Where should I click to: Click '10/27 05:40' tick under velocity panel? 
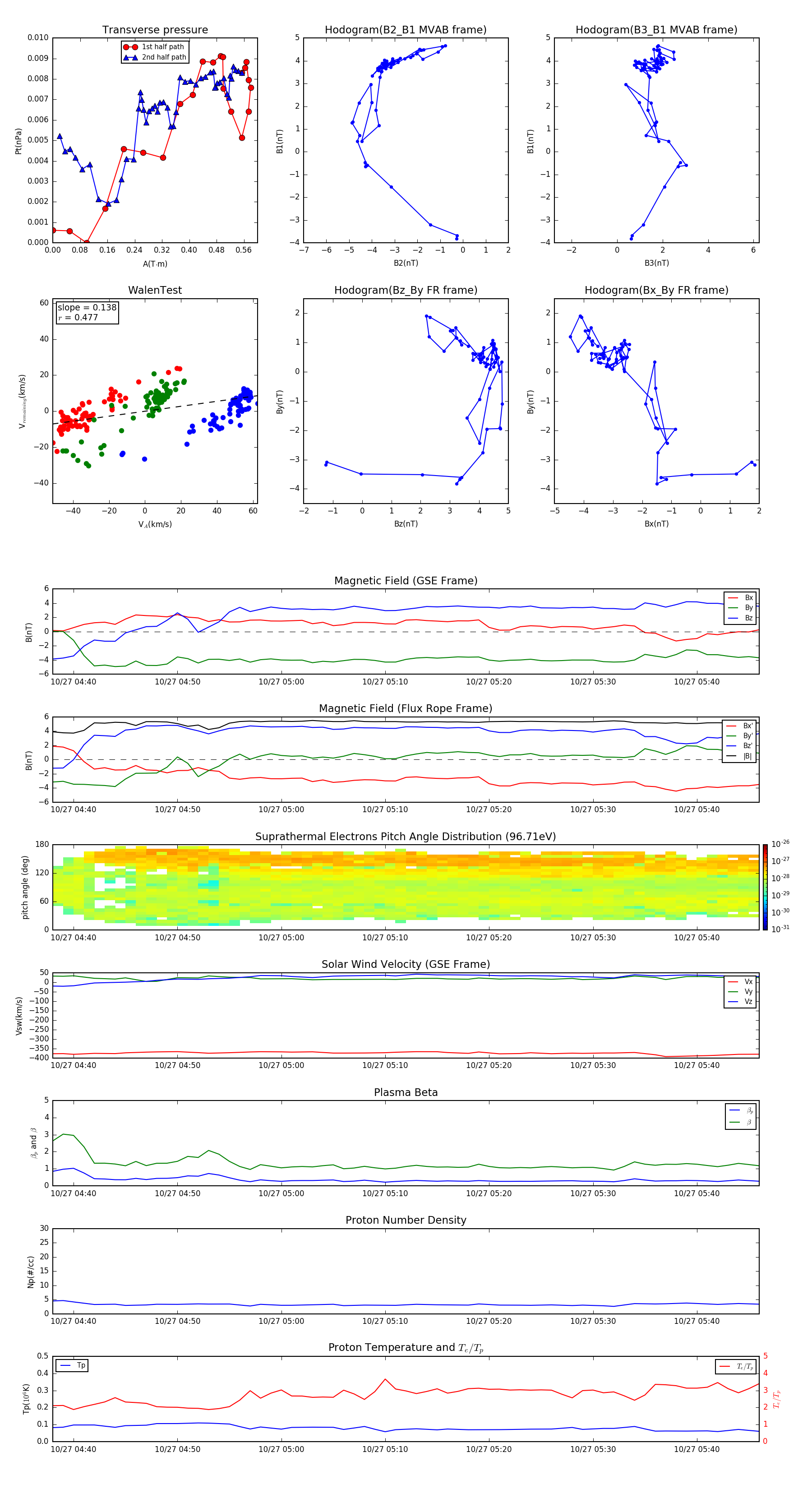tap(697, 1065)
